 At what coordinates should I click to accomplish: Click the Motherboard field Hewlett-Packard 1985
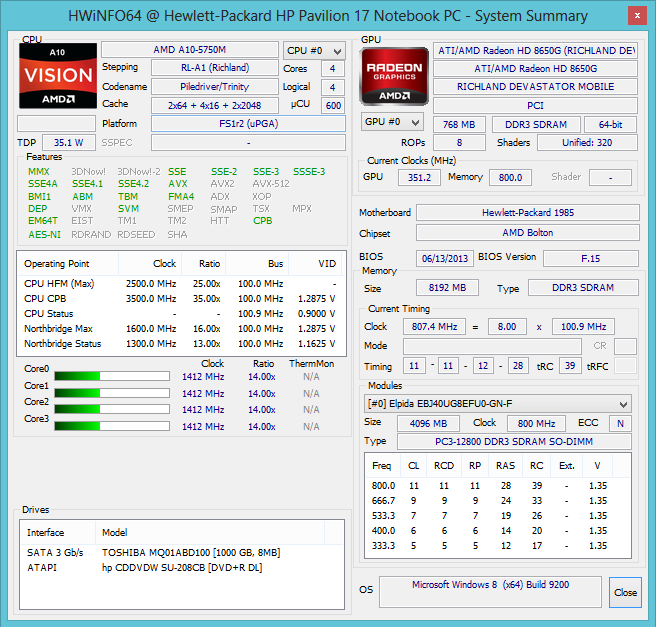(x=528, y=212)
